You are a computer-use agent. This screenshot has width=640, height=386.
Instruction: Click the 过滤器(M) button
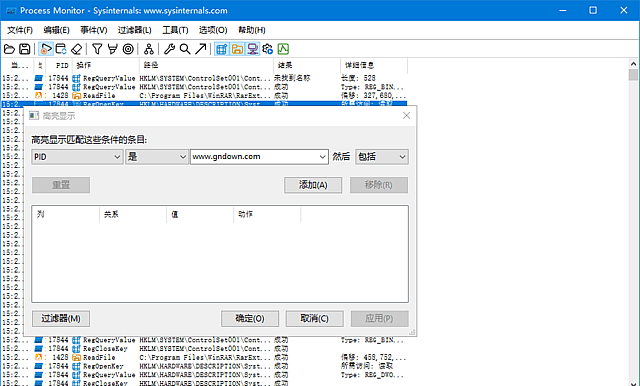point(61,318)
